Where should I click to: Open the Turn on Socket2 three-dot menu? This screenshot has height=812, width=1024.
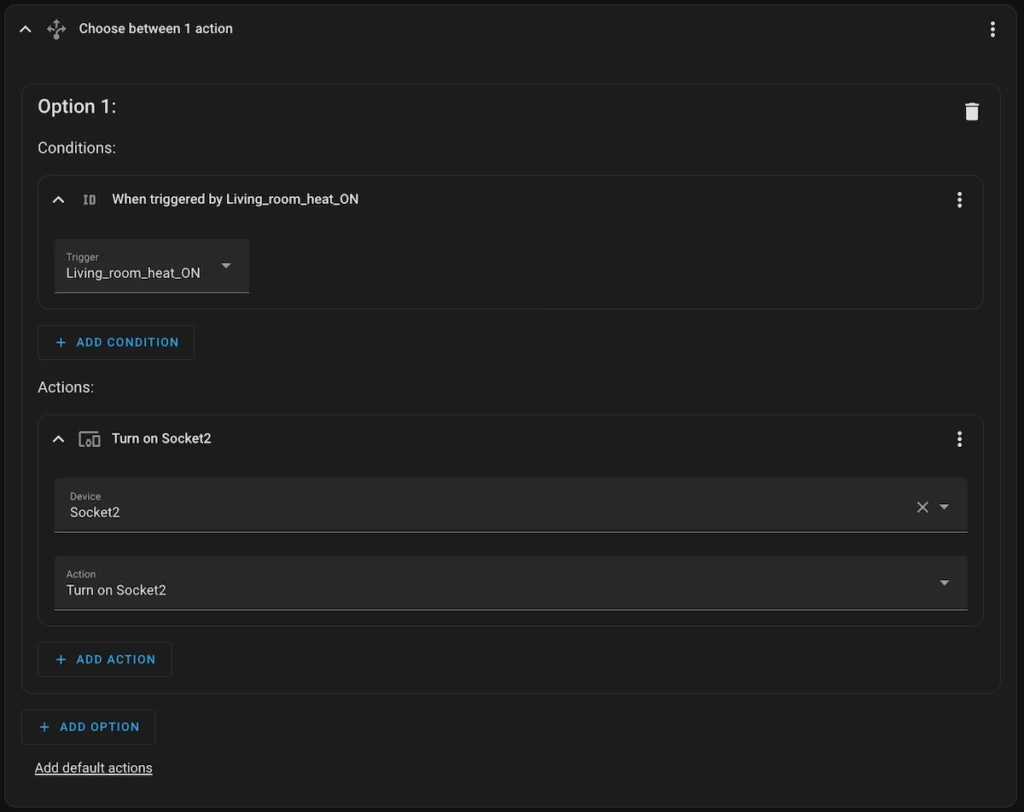pos(959,439)
